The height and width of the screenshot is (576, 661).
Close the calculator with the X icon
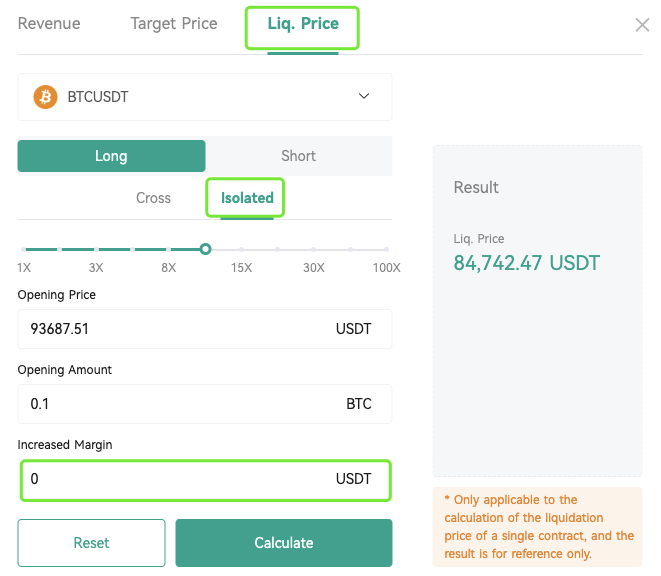(x=642, y=25)
